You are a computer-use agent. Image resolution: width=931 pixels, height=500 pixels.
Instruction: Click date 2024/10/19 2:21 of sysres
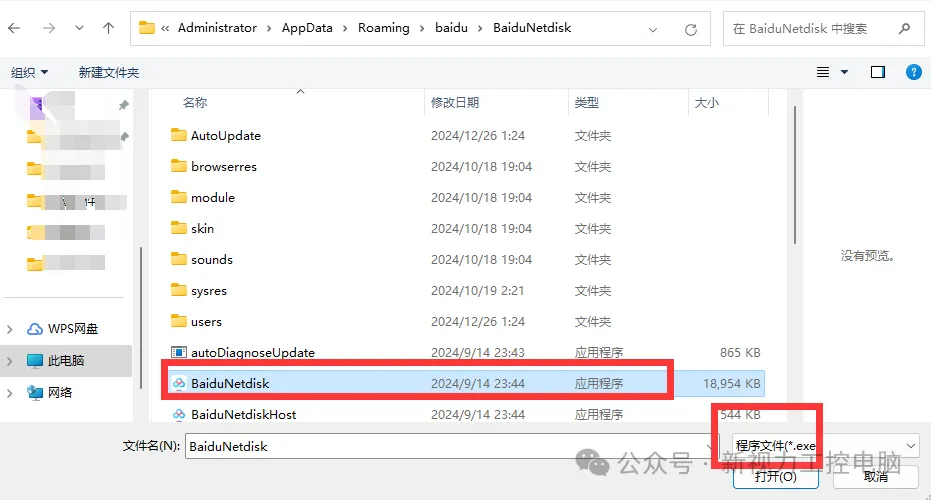pos(477,291)
